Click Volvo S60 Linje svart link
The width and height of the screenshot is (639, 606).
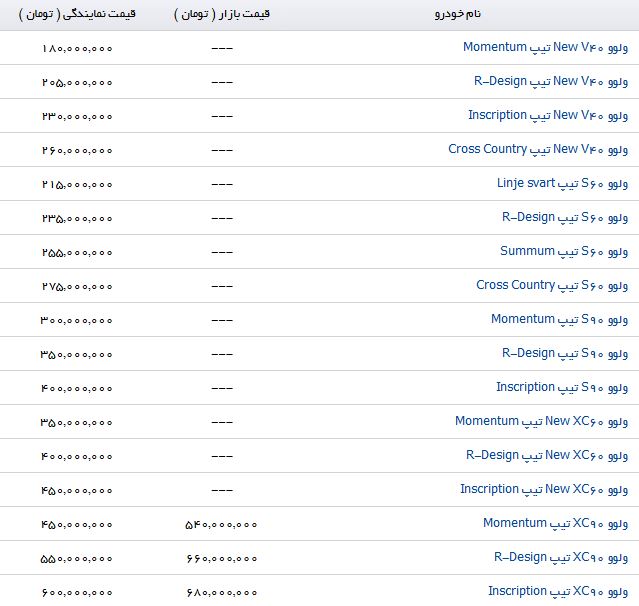pyautogui.click(x=562, y=184)
